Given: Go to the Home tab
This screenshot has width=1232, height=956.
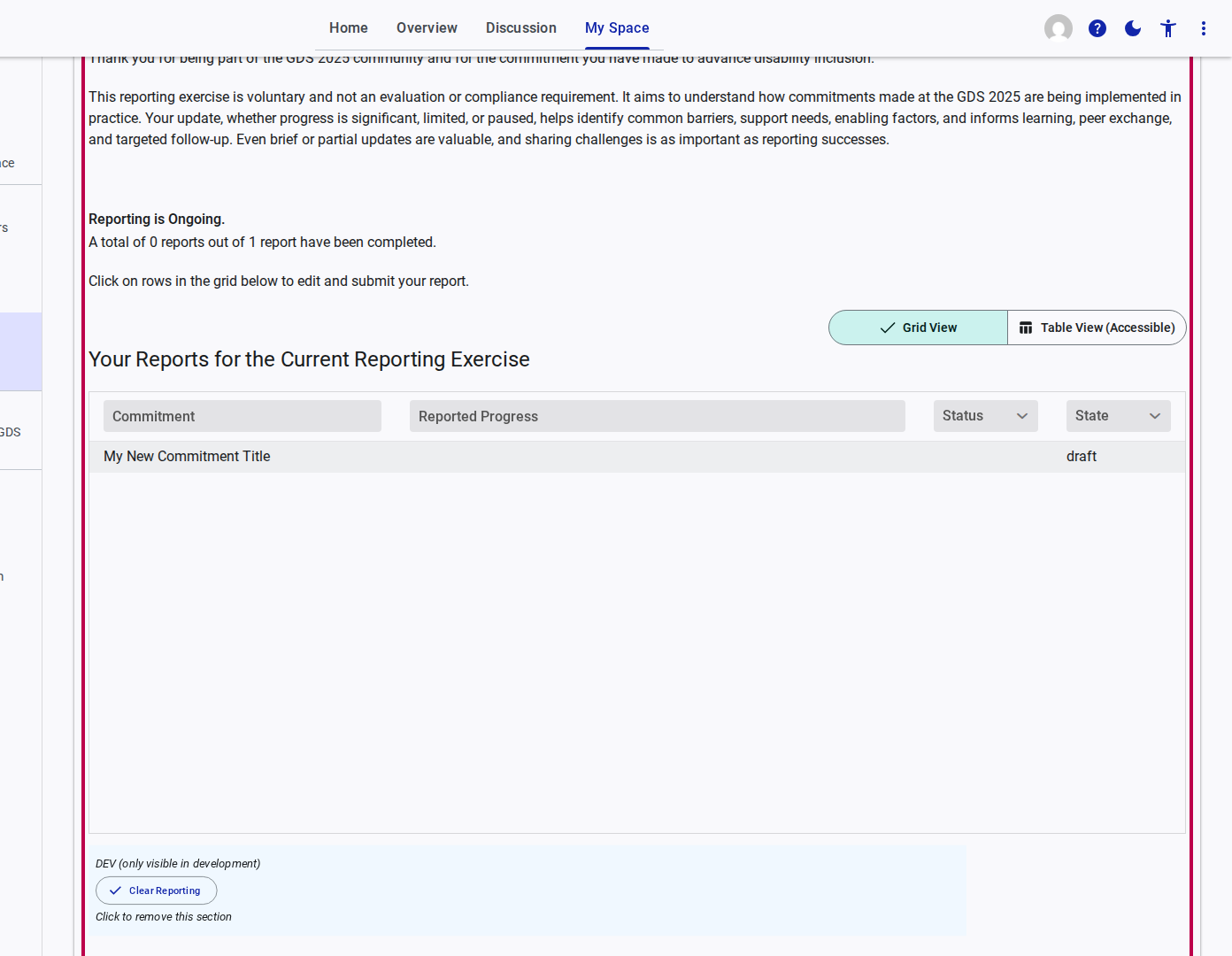Looking at the screenshot, I should (x=348, y=28).
